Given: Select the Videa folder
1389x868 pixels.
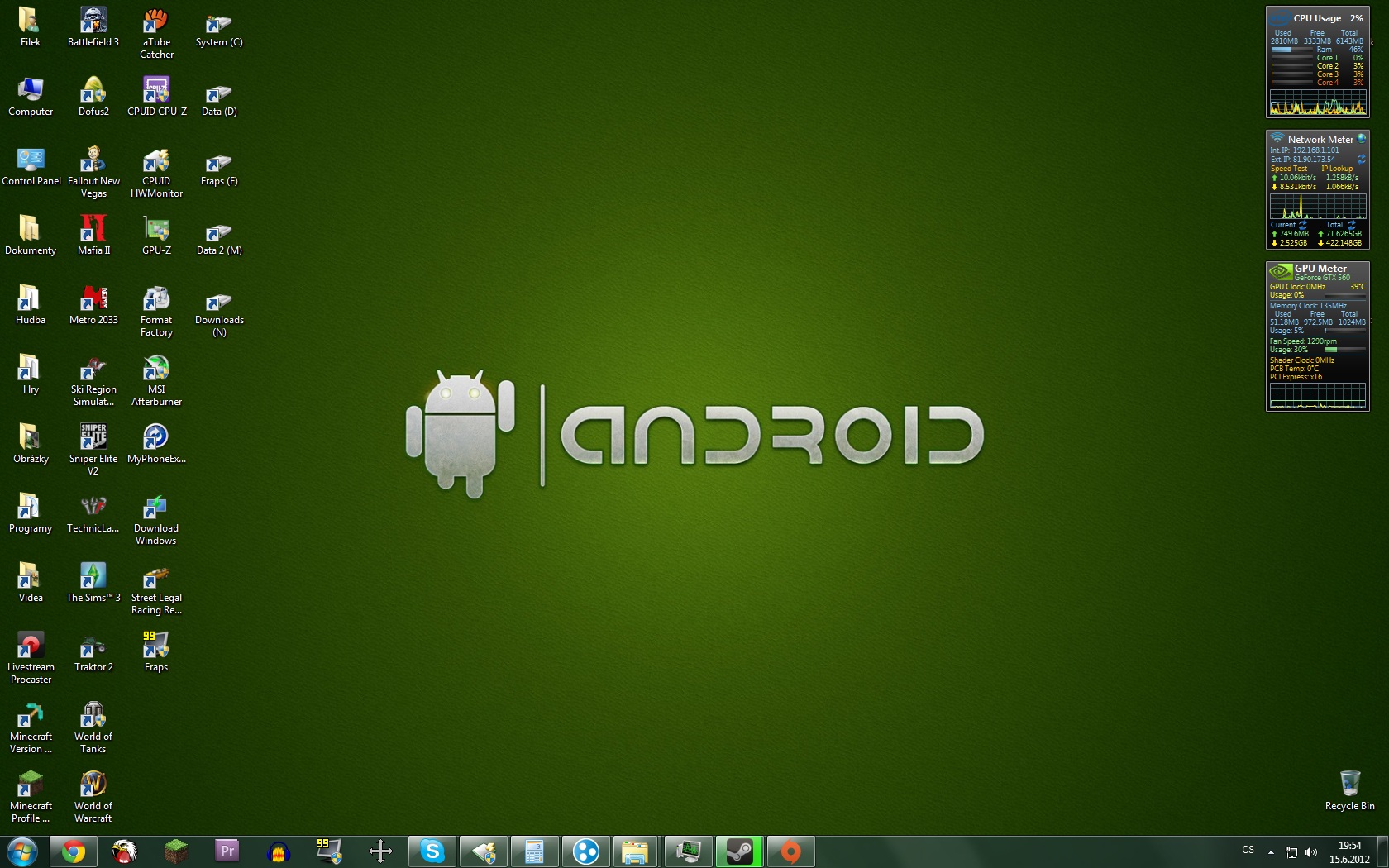Looking at the screenshot, I should click(31, 583).
